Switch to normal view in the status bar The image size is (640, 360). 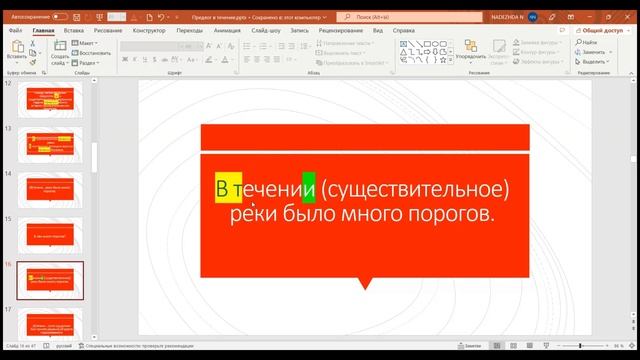click(497, 346)
